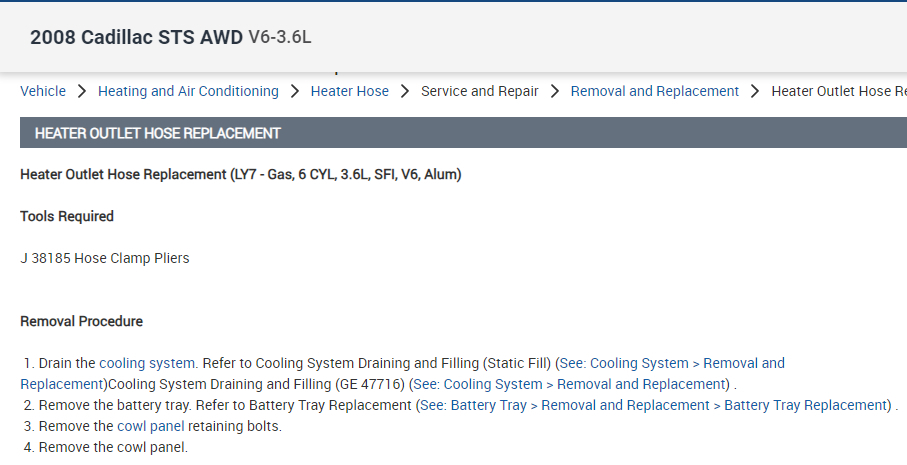Open the See: Cooling System link after Static Fill
The width and height of the screenshot is (907, 465).
tap(672, 363)
